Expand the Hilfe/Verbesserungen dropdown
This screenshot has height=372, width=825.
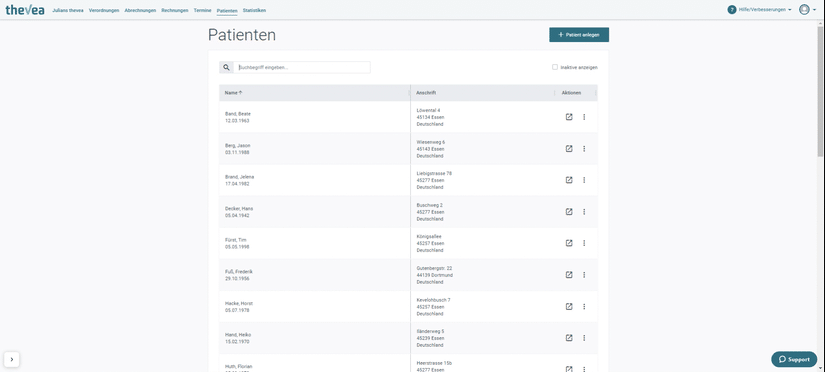coord(760,9)
